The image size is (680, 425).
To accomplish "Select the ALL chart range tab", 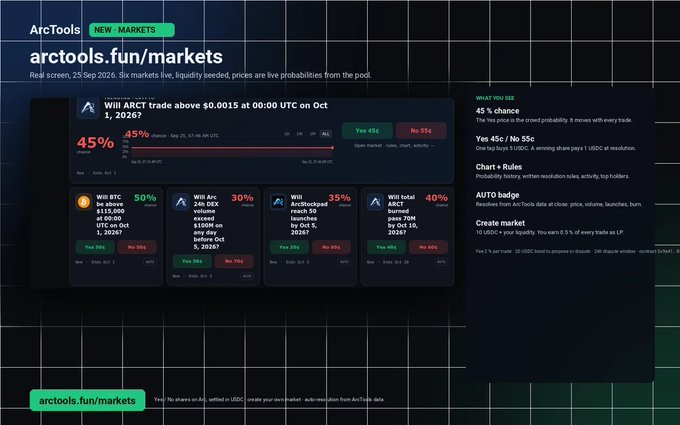I will point(325,134).
